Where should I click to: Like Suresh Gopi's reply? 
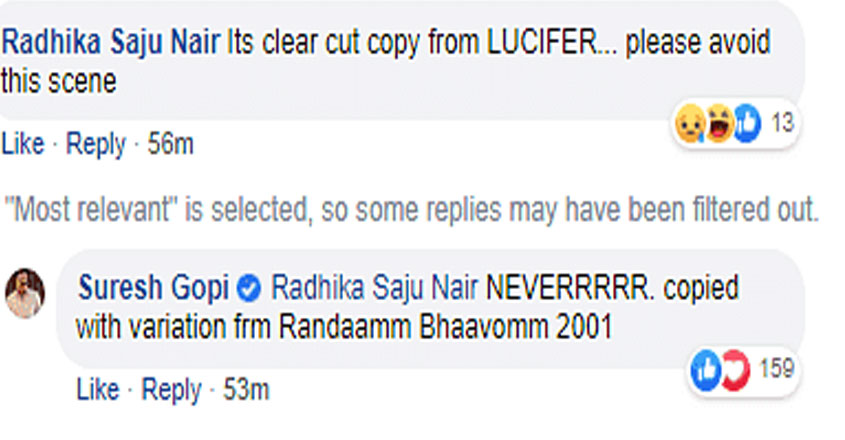[98, 389]
